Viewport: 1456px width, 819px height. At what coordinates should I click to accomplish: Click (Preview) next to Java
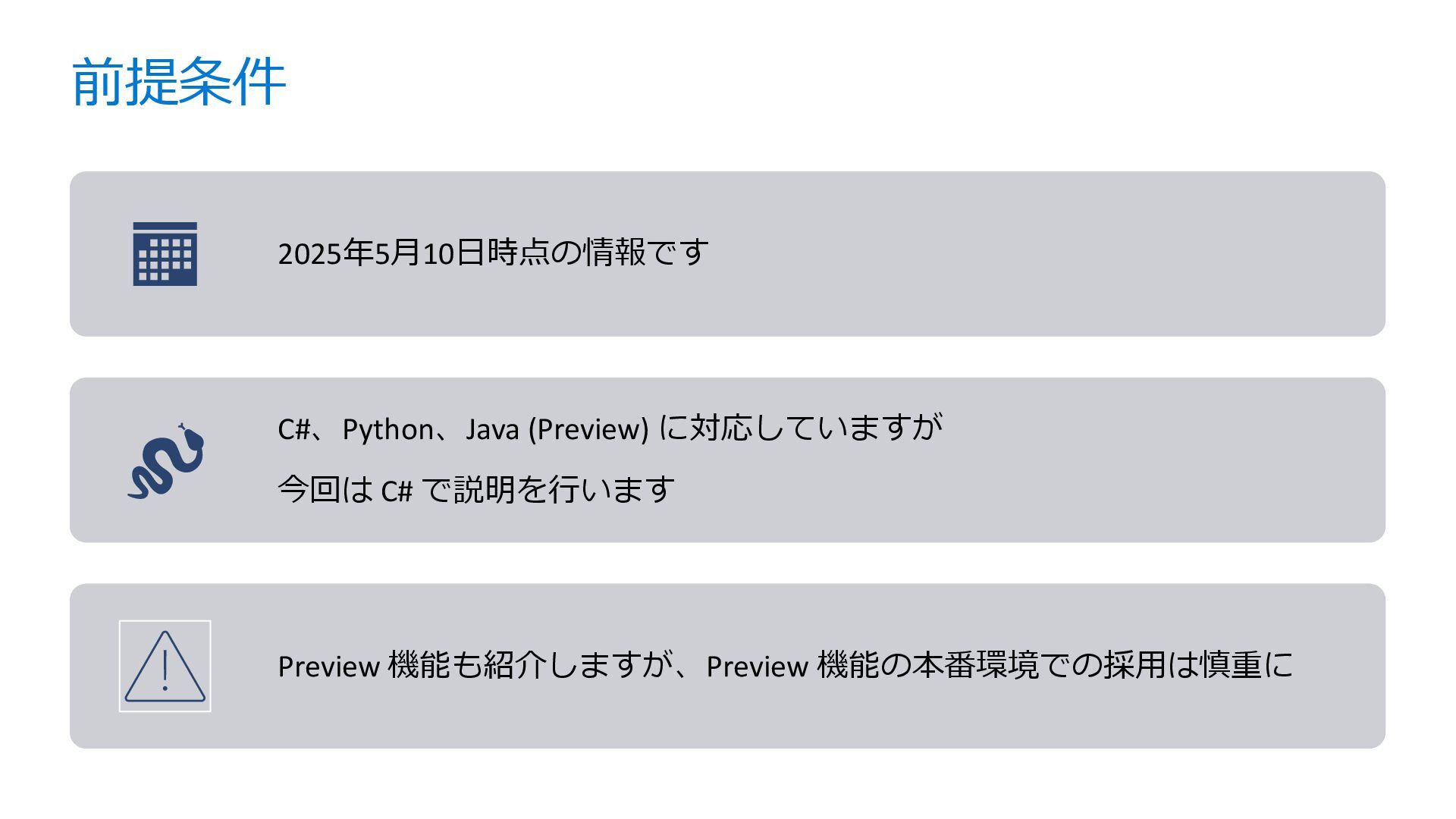[x=588, y=429]
